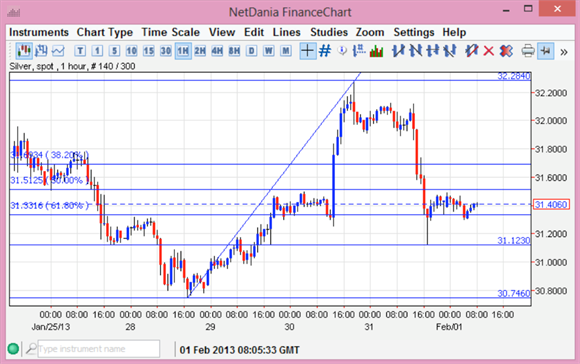Open the Time Scale menu

171,33
